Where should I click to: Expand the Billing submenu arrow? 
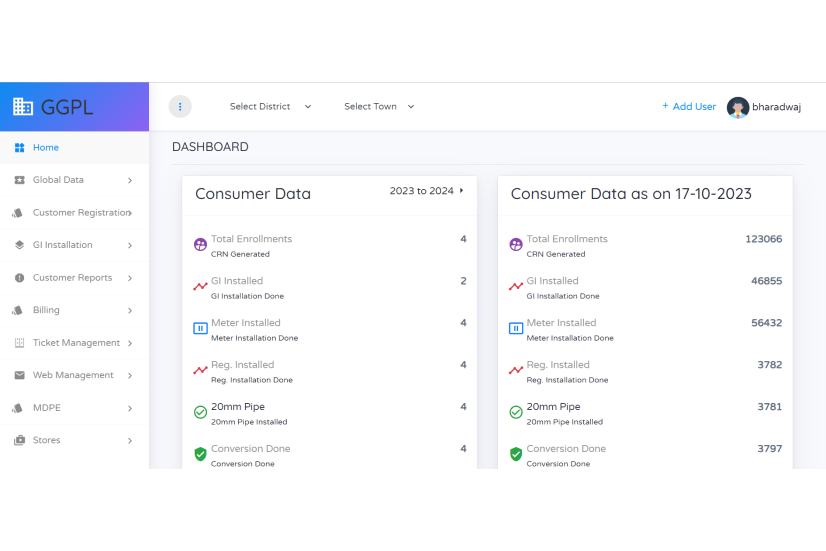pyautogui.click(x=130, y=310)
